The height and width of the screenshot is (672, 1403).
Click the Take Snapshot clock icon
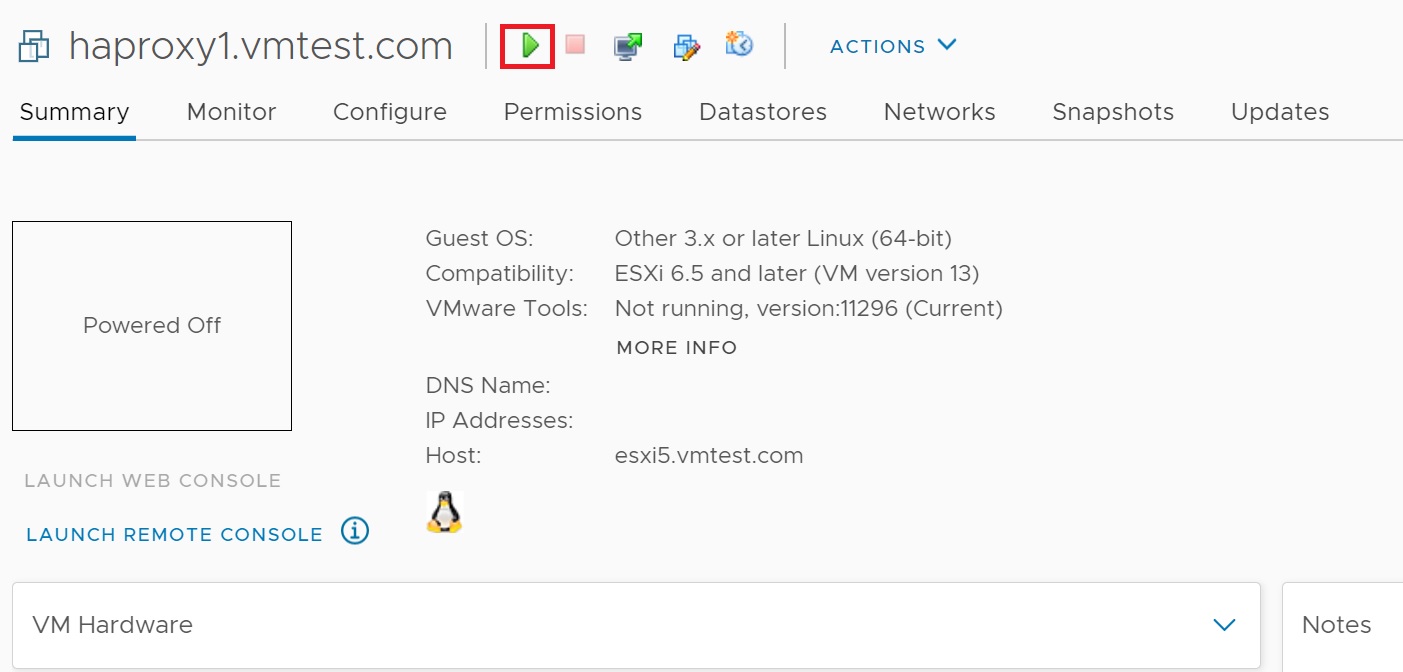tap(739, 45)
